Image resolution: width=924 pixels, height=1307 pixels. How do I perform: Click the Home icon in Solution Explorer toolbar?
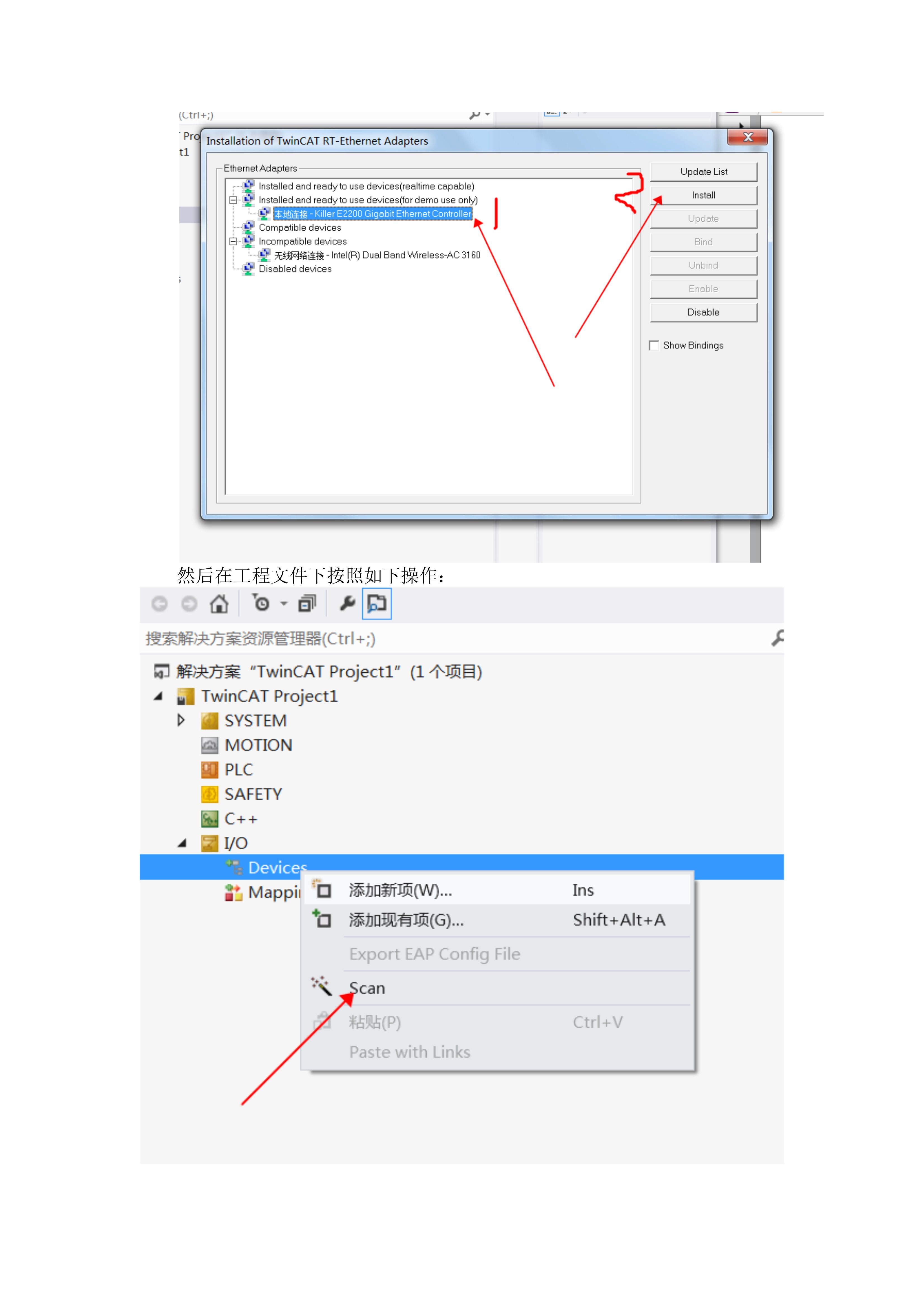pos(219,603)
